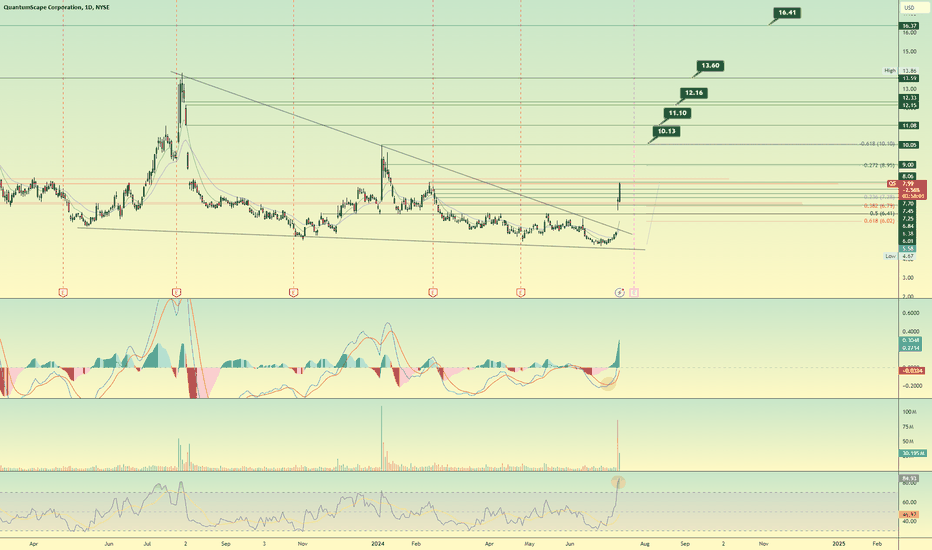Click the Aug label on time axis

coord(645,543)
